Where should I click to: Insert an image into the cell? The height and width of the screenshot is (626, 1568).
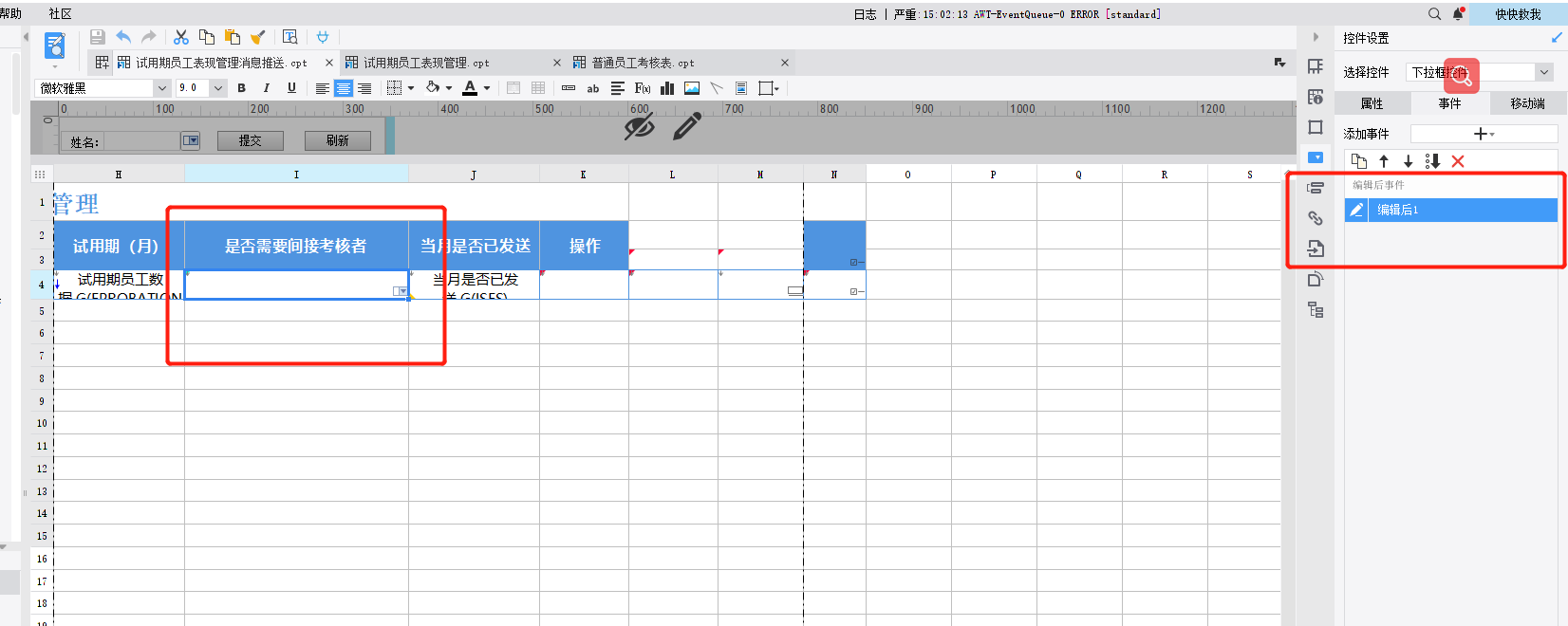click(x=692, y=88)
